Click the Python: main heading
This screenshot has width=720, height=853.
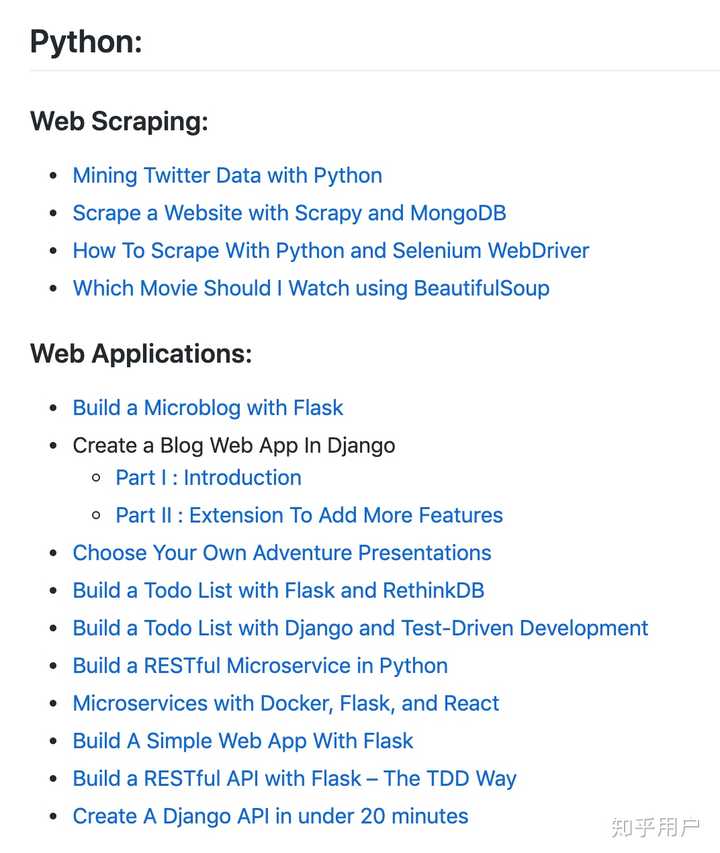click(x=86, y=42)
